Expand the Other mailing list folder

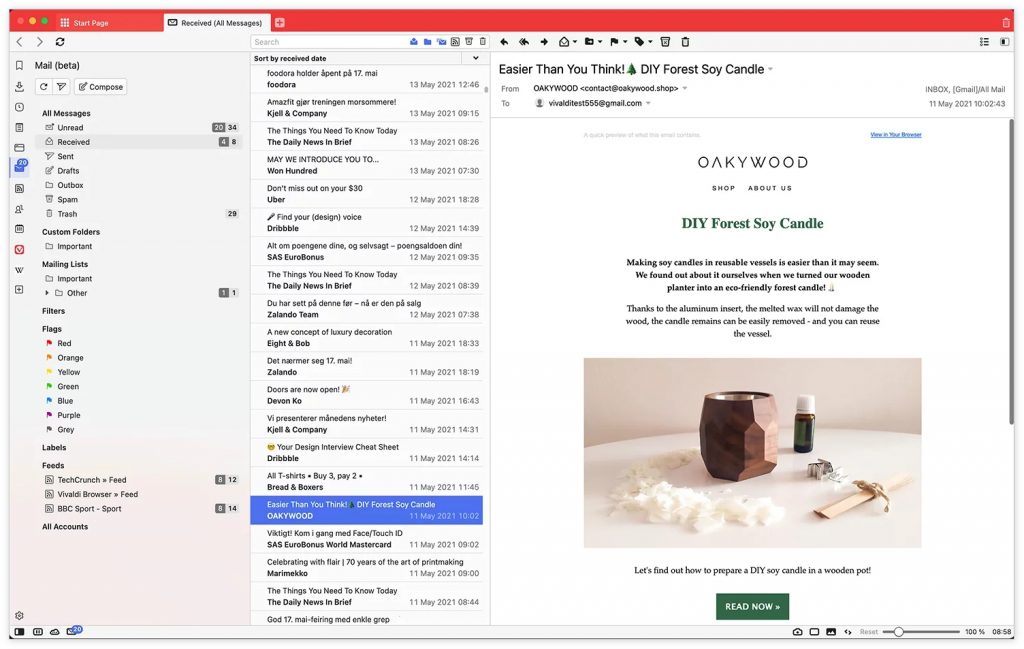point(47,293)
